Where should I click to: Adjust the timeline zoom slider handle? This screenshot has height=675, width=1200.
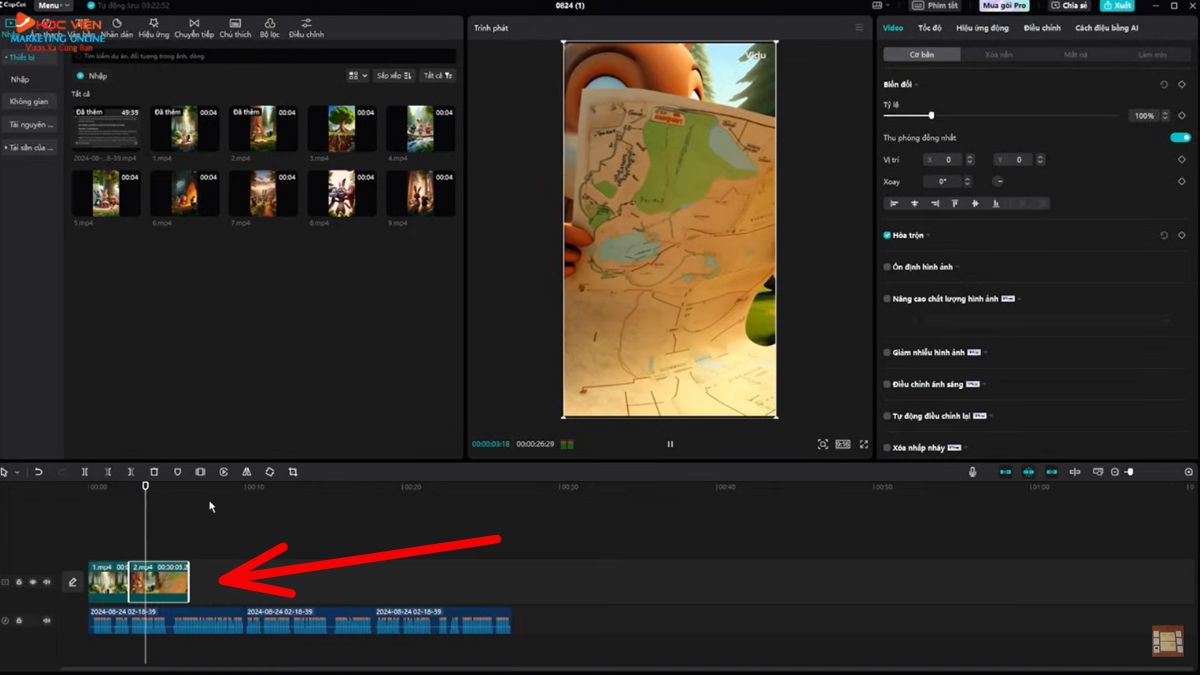[x=1129, y=472]
